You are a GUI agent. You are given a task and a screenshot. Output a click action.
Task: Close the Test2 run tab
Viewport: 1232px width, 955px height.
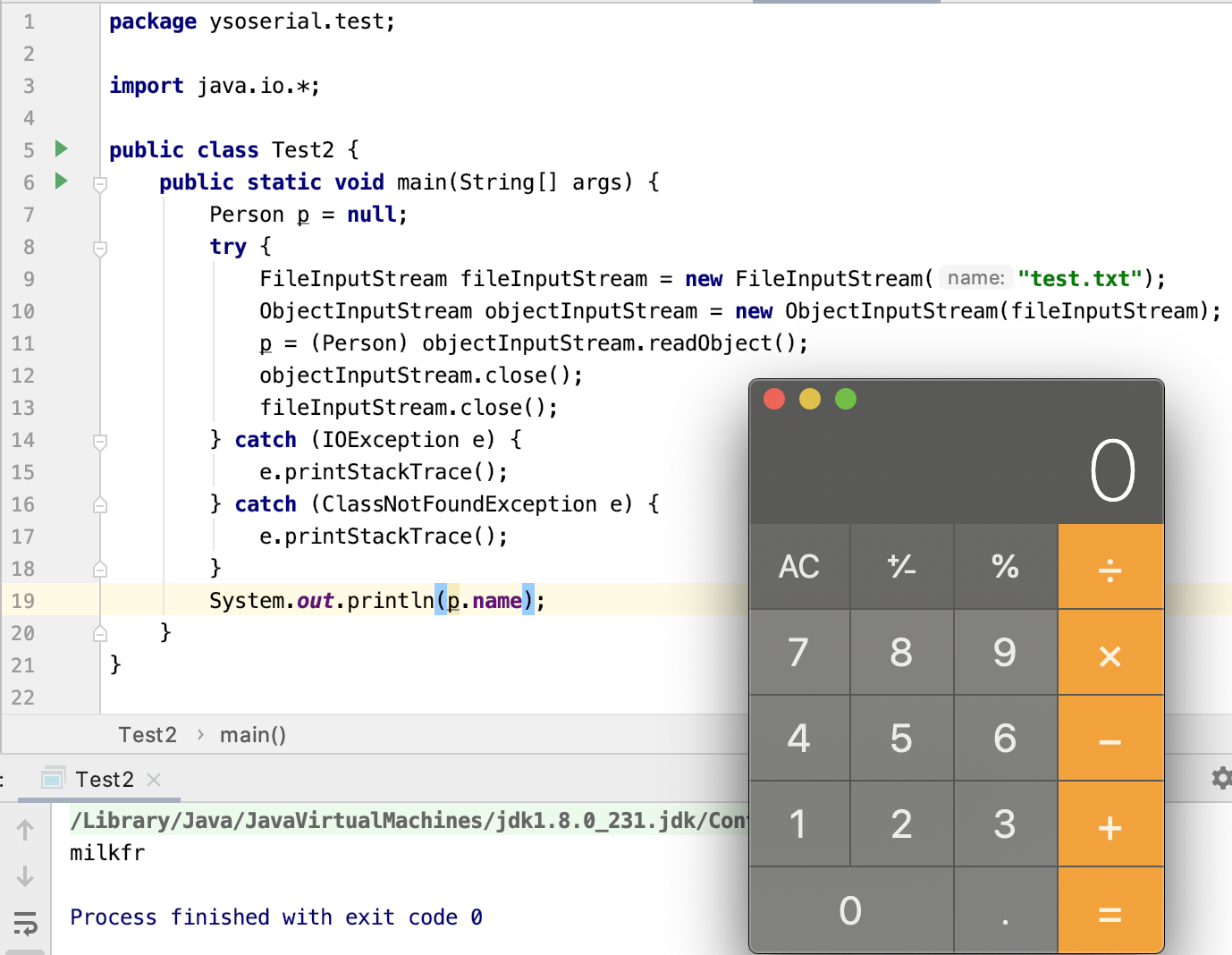click(x=154, y=780)
